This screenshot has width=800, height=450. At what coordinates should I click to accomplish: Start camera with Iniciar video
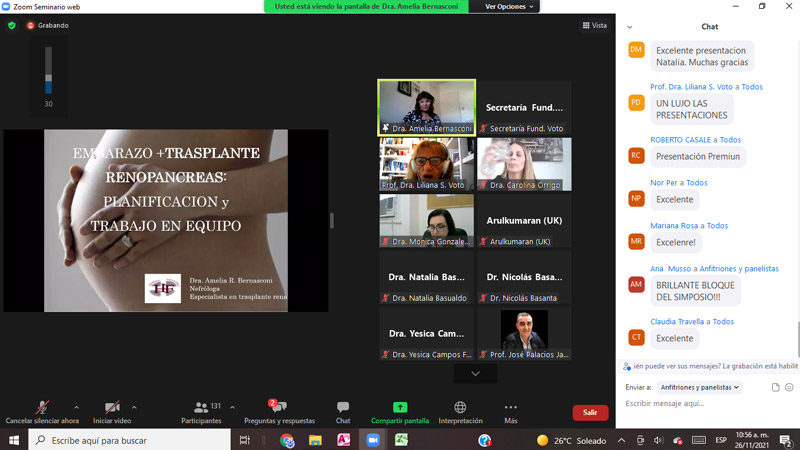click(113, 411)
